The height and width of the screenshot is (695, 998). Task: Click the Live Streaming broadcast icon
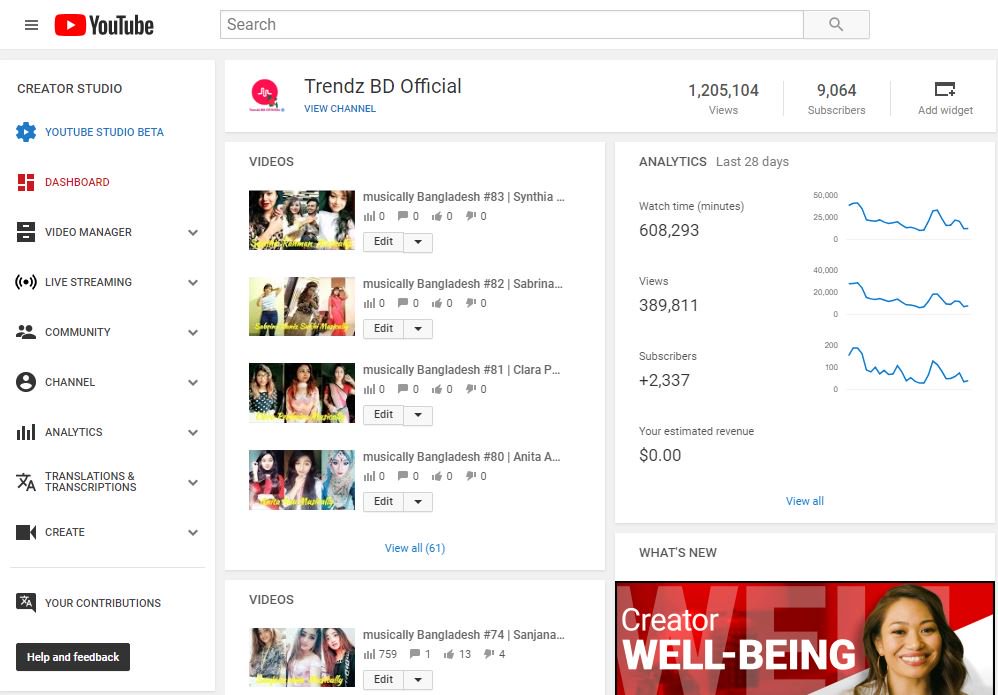[x=26, y=282]
